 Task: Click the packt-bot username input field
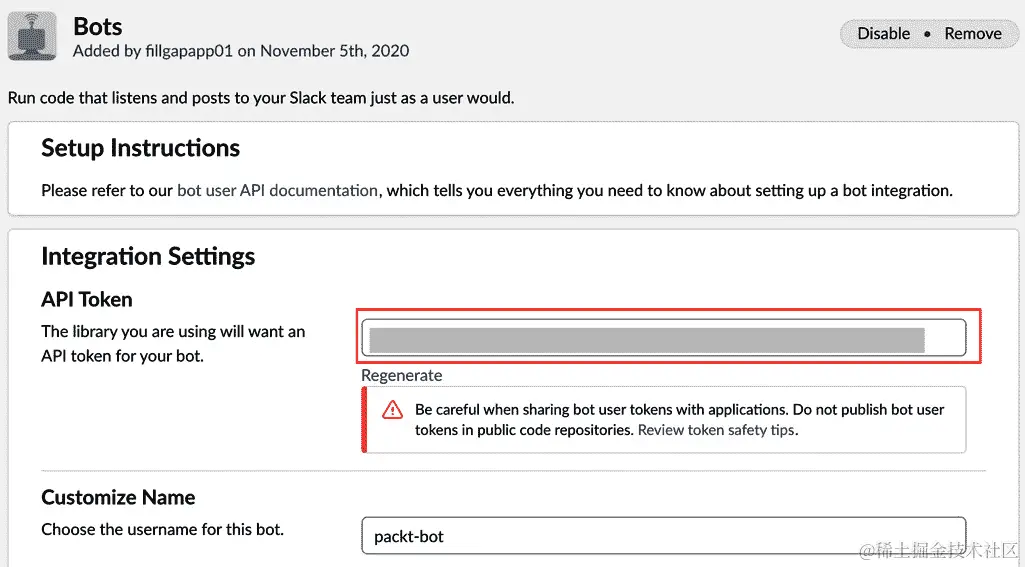coord(663,536)
